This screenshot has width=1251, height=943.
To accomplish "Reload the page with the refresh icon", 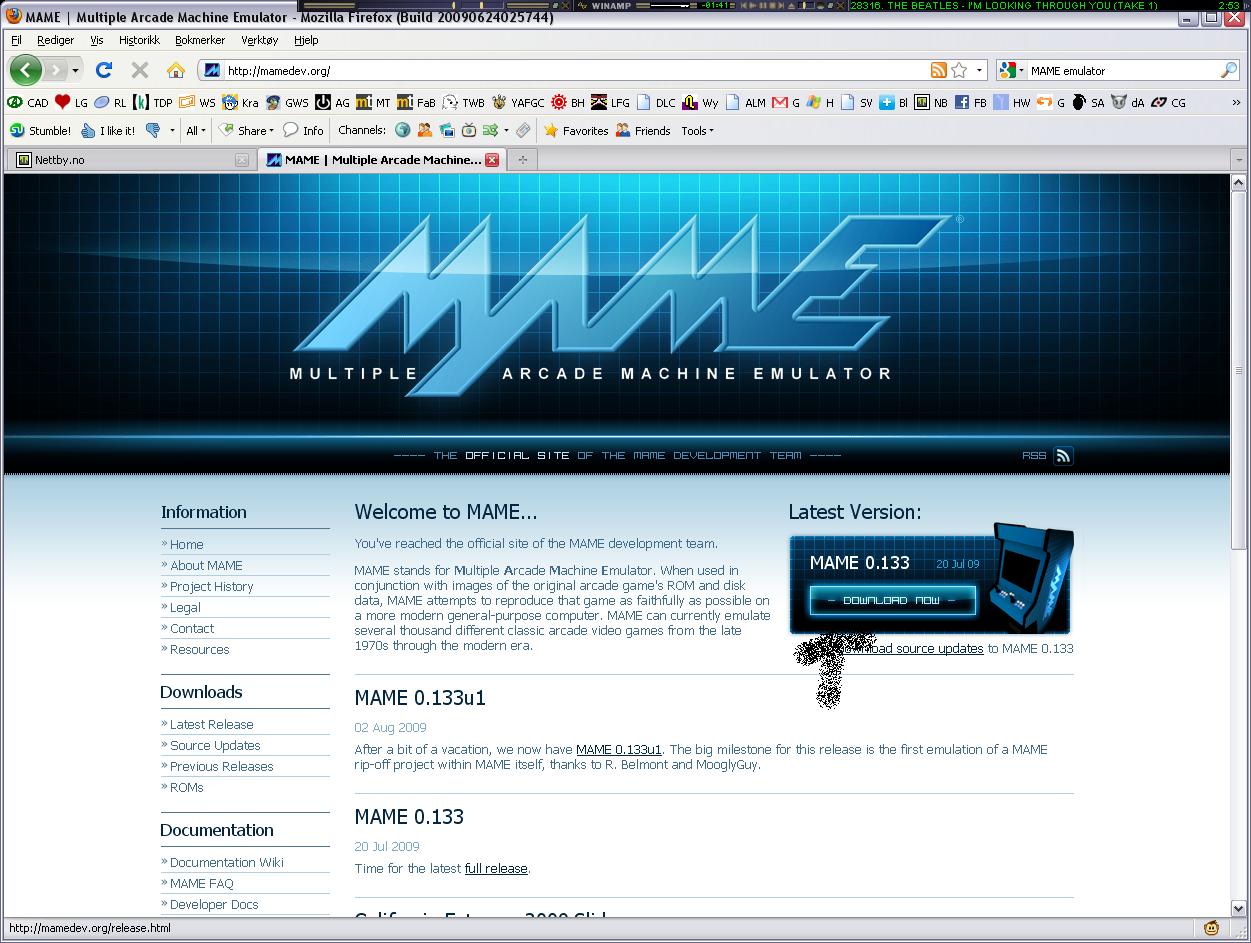I will point(104,70).
